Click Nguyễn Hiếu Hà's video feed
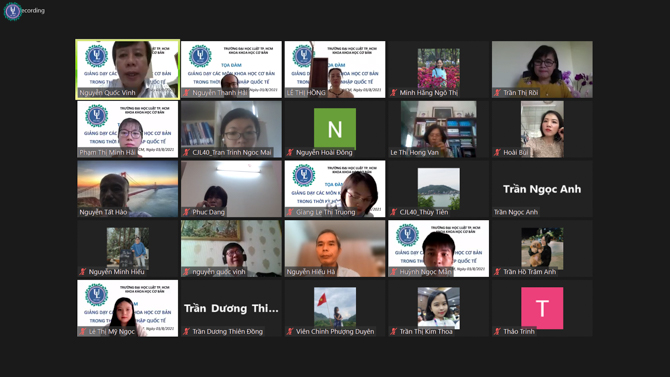Viewport: 670px width, 377px height. tap(335, 248)
